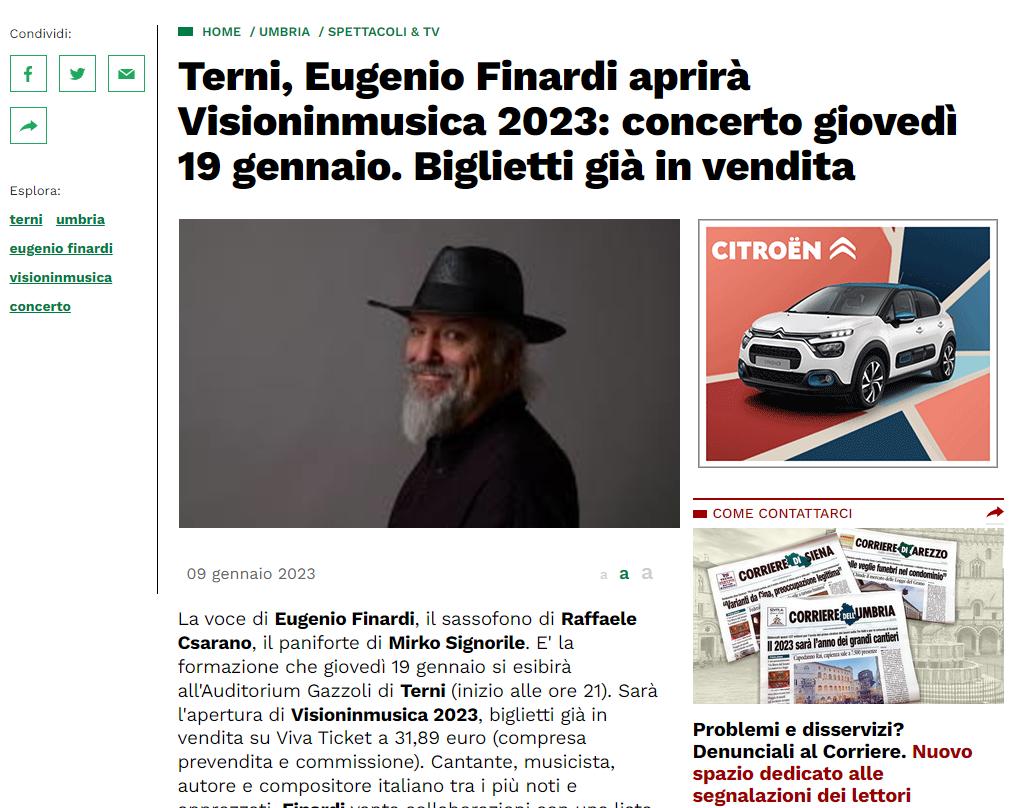This screenshot has width=1016, height=808.
Task: Open the Eugenio Finardi portrait photo
Action: [x=429, y=373]
